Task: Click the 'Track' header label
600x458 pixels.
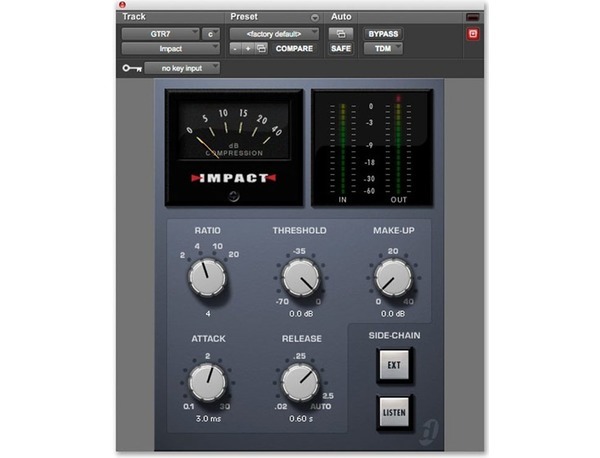Action: (x=134, y=17)
